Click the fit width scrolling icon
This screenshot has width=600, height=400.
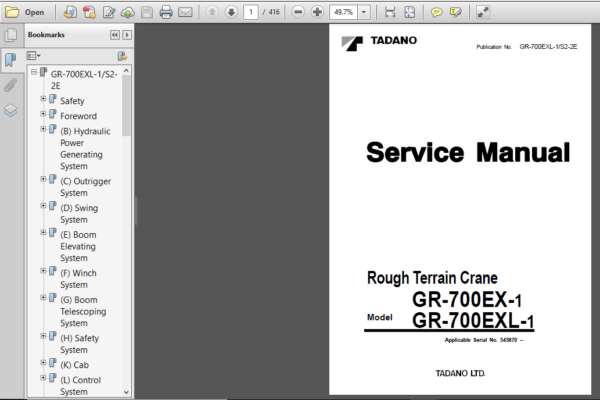(x=390, y=12)
